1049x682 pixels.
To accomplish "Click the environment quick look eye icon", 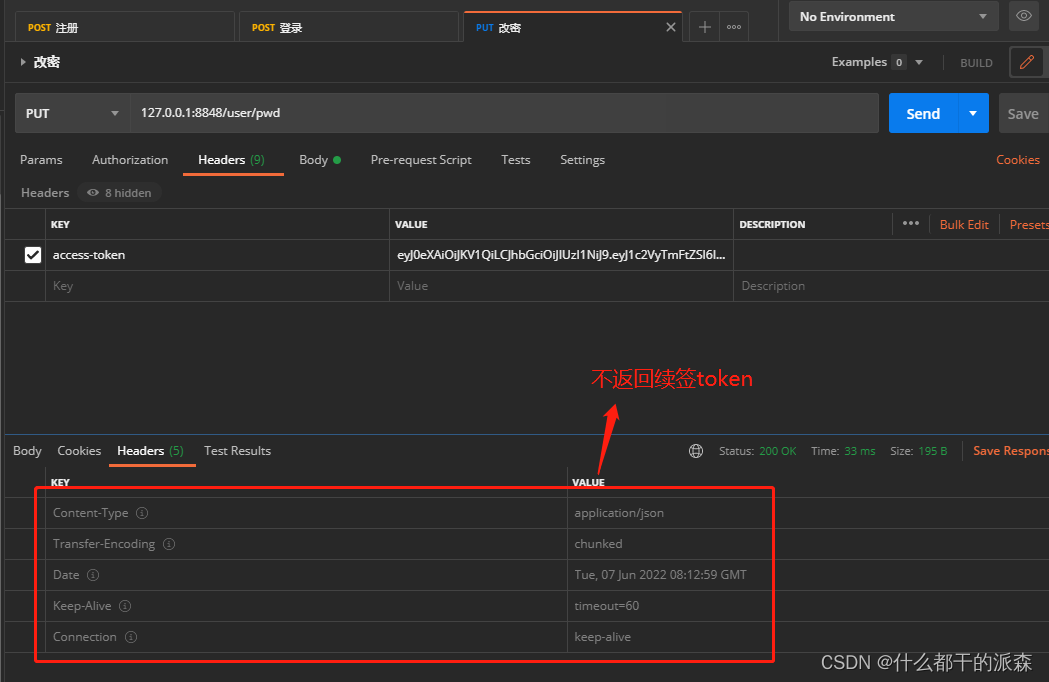I will [1024, 16].
